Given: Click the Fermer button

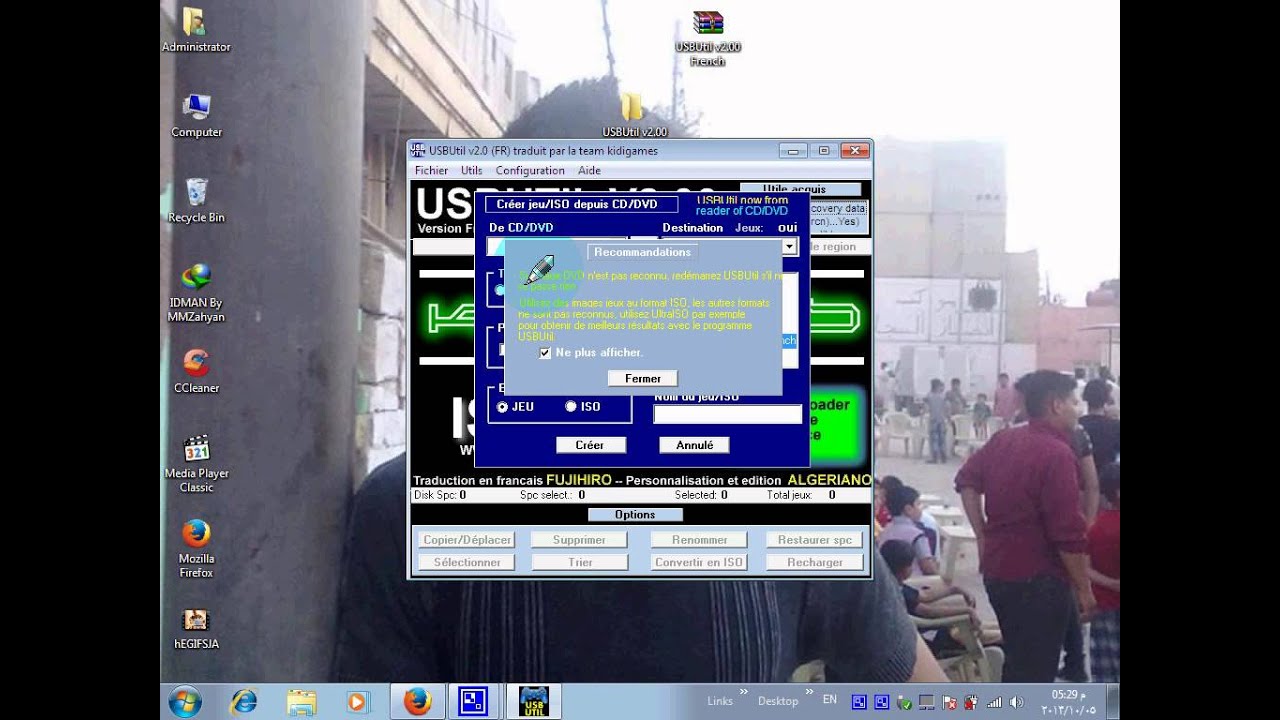Looking at the screenshot, I should click(643, 378).
